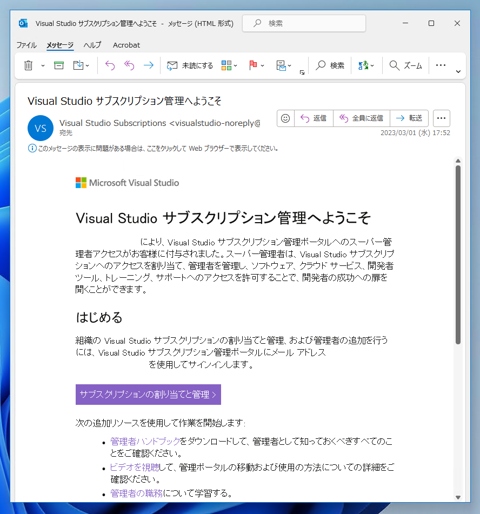Minimize the message window
The height and width of the screenshot is (514, 480).
[x=405, y=23]
